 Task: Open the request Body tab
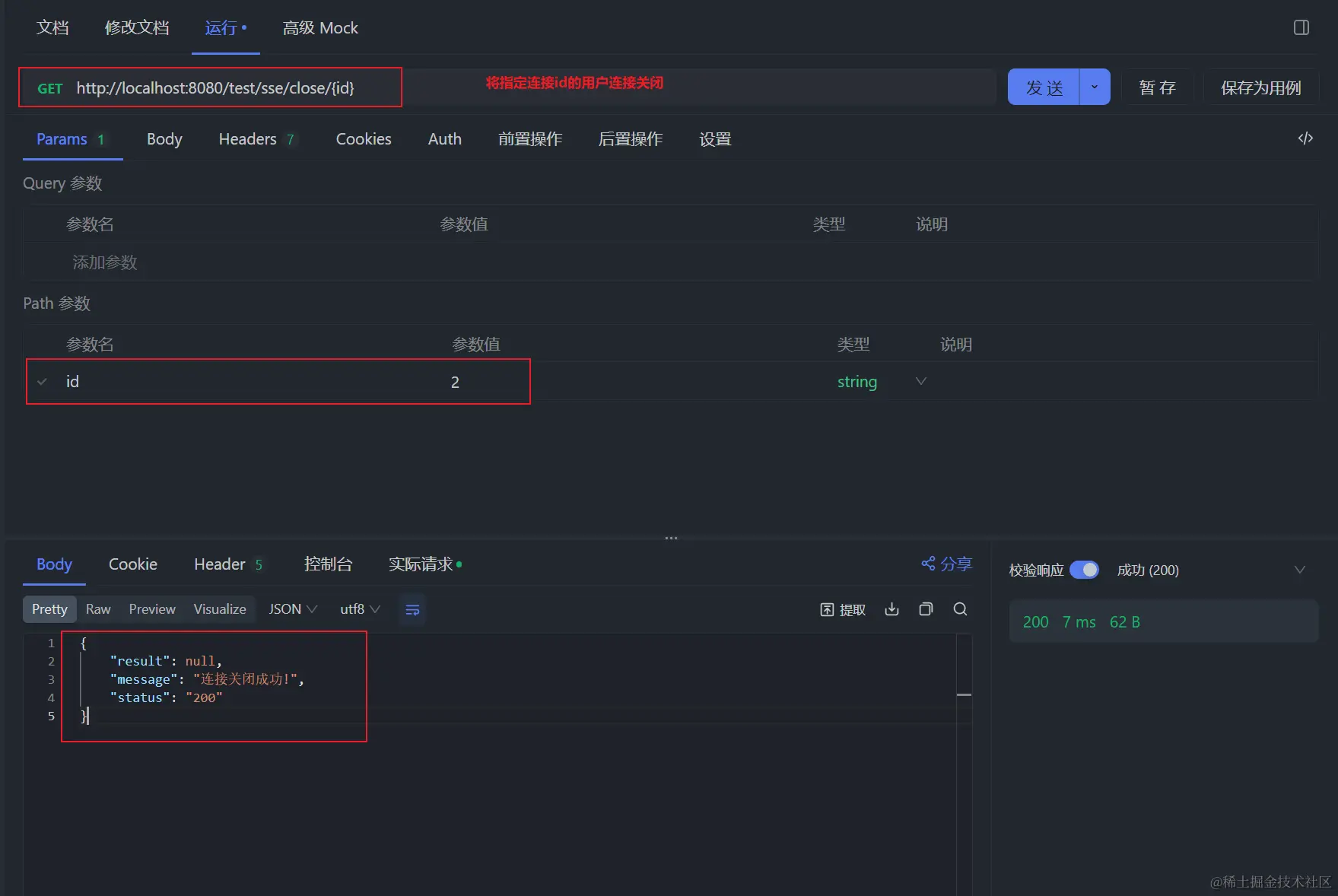click(164, 139)
